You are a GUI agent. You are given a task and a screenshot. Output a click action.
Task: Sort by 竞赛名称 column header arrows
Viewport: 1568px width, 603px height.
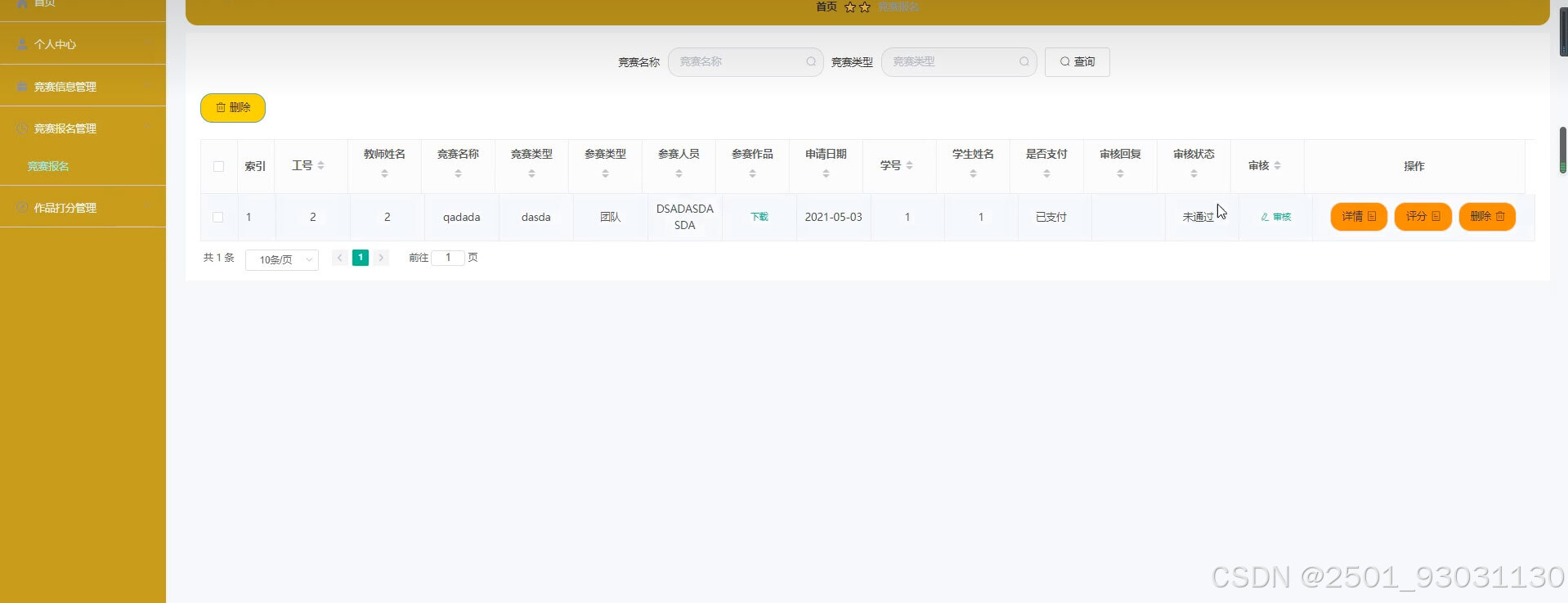click(458, 173)
